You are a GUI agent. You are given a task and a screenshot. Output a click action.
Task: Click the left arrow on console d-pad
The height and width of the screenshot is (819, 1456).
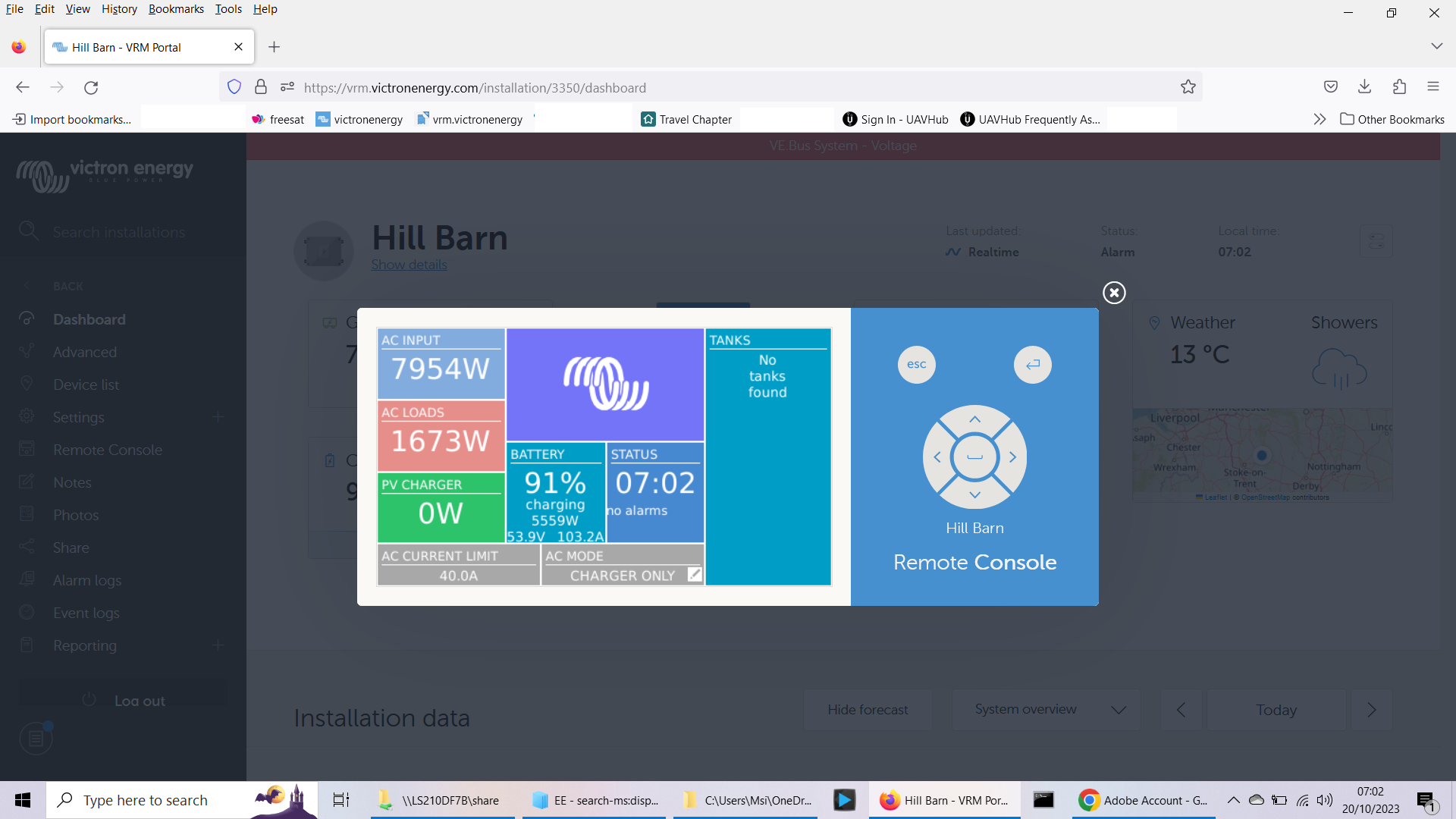tap(937, 457)
